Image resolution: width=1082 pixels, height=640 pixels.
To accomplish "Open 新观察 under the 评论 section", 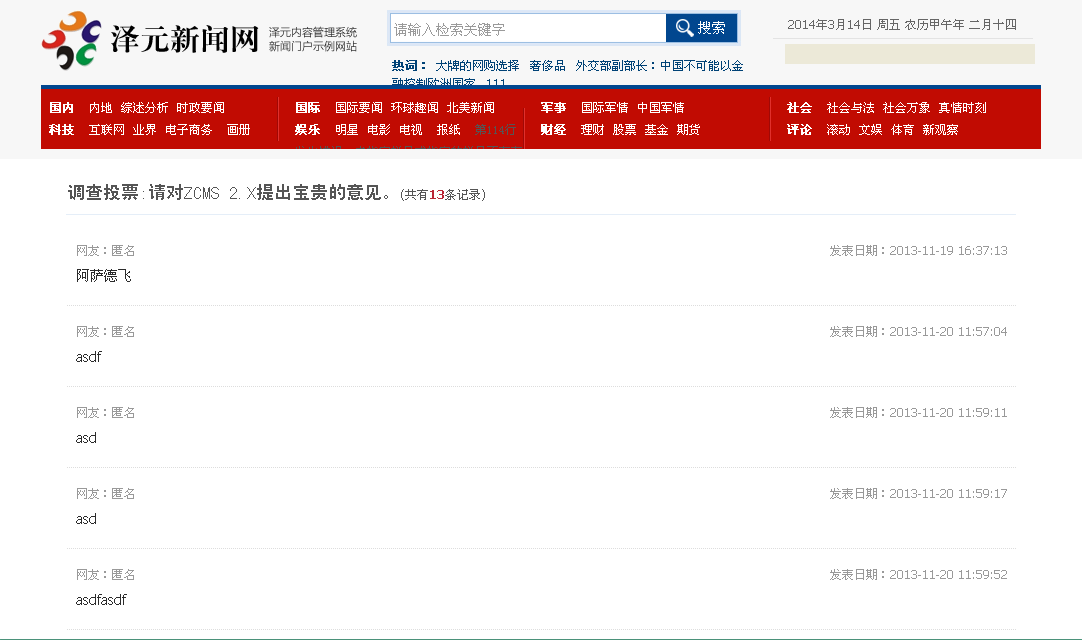I will click(940, 130).
